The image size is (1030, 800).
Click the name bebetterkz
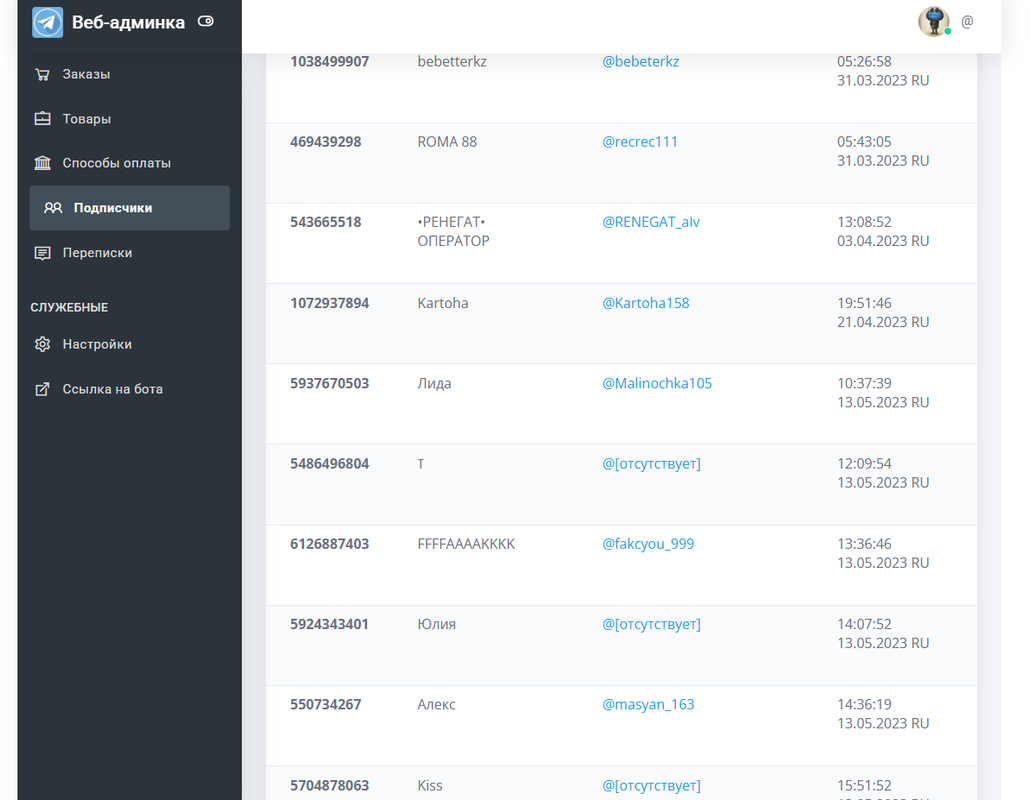[x=452, y=62]
